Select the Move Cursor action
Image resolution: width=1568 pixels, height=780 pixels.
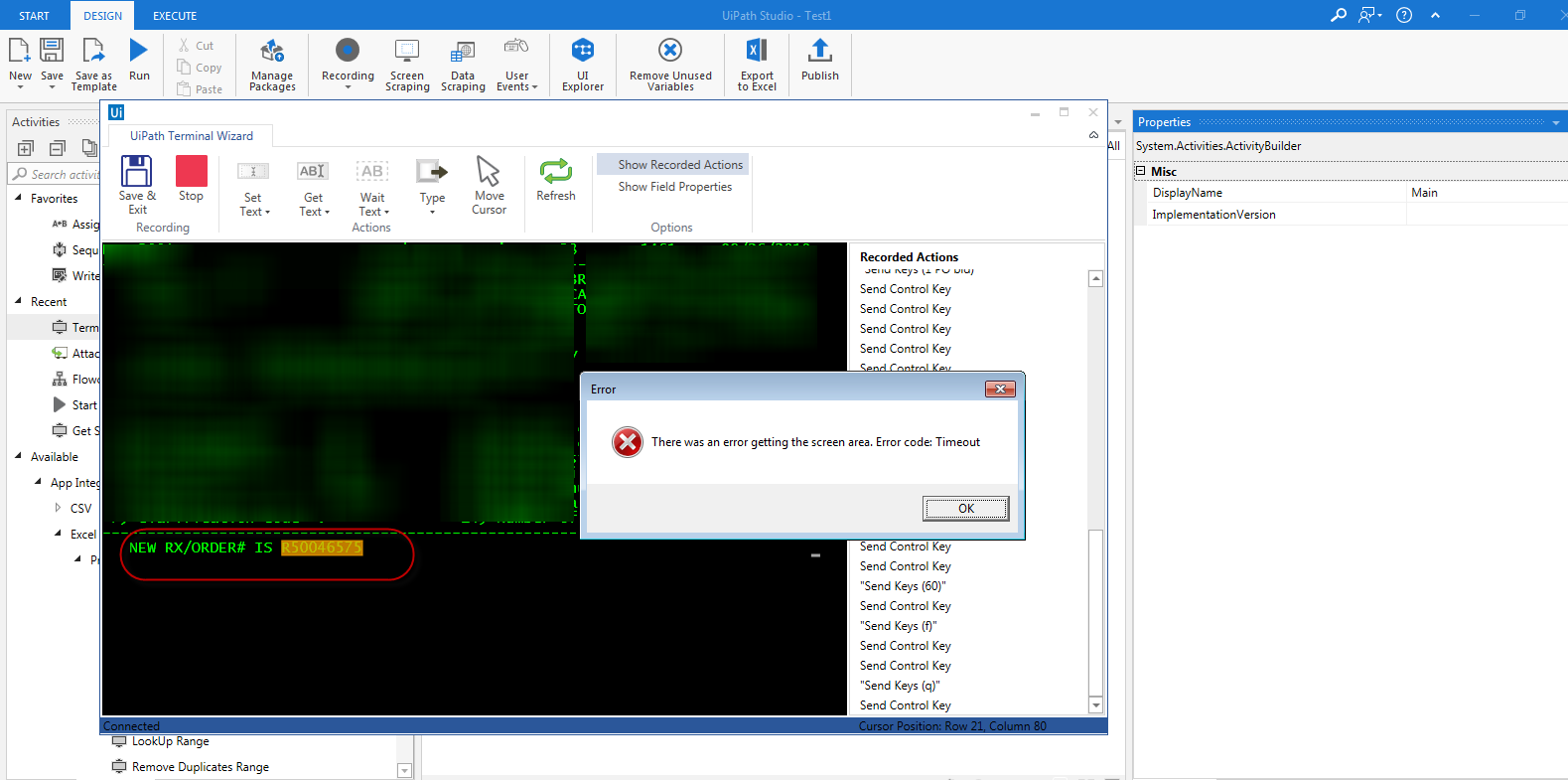tap(489, 186)
